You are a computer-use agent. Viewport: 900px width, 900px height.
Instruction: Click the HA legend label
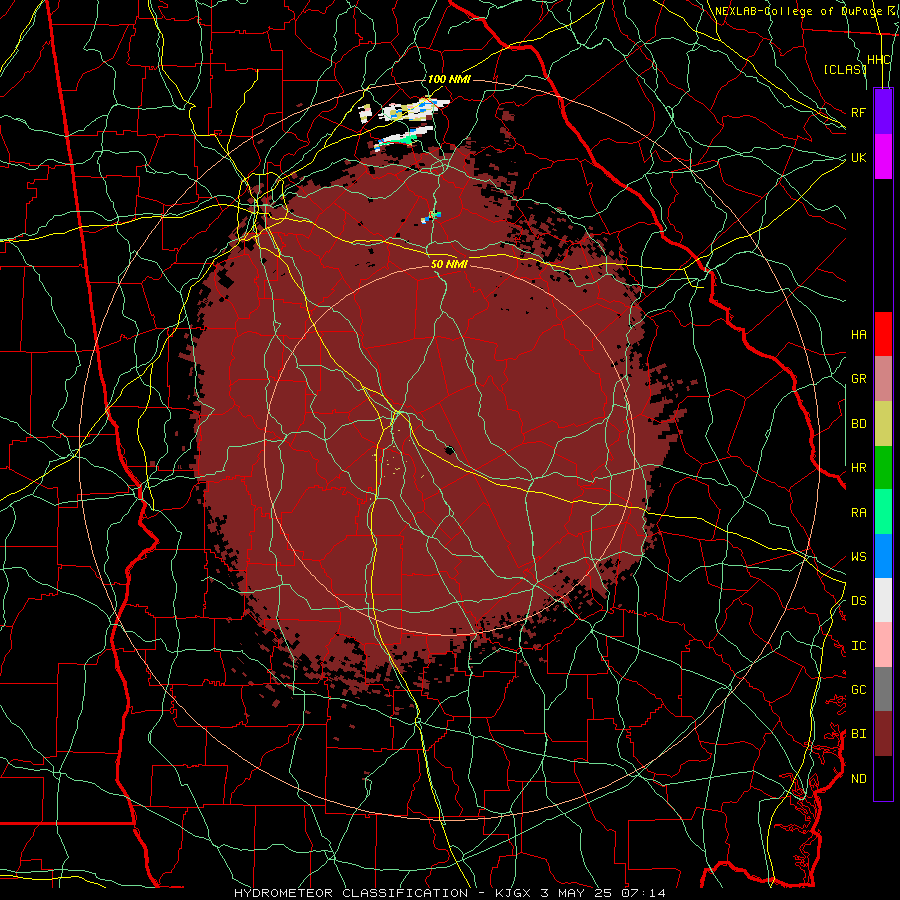(858, 334)
